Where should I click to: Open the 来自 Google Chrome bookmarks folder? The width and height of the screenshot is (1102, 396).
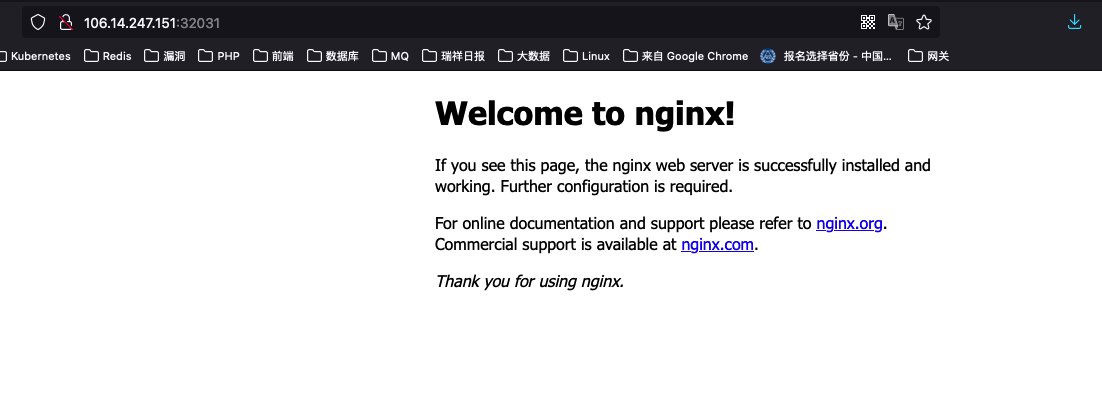(x=685, y=56)
